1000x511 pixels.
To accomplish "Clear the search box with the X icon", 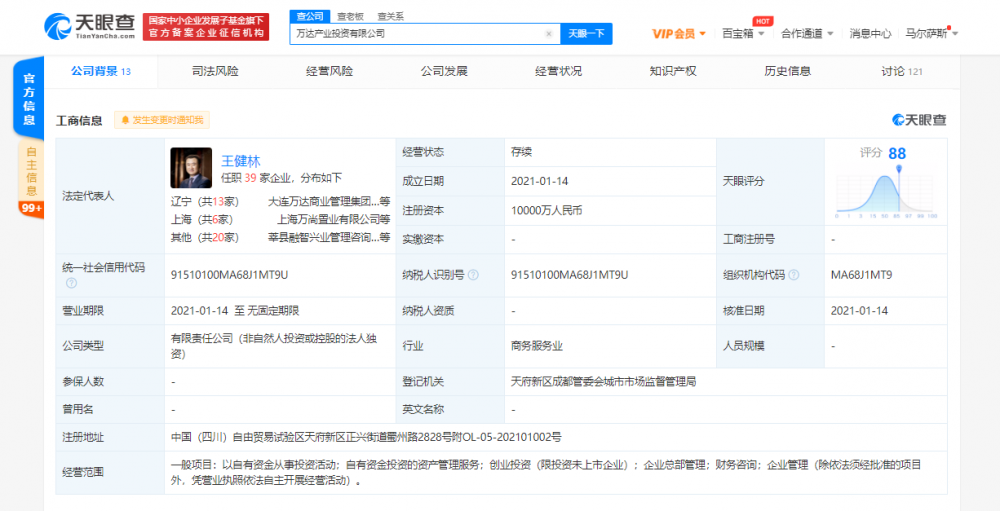I will [548, 34].
